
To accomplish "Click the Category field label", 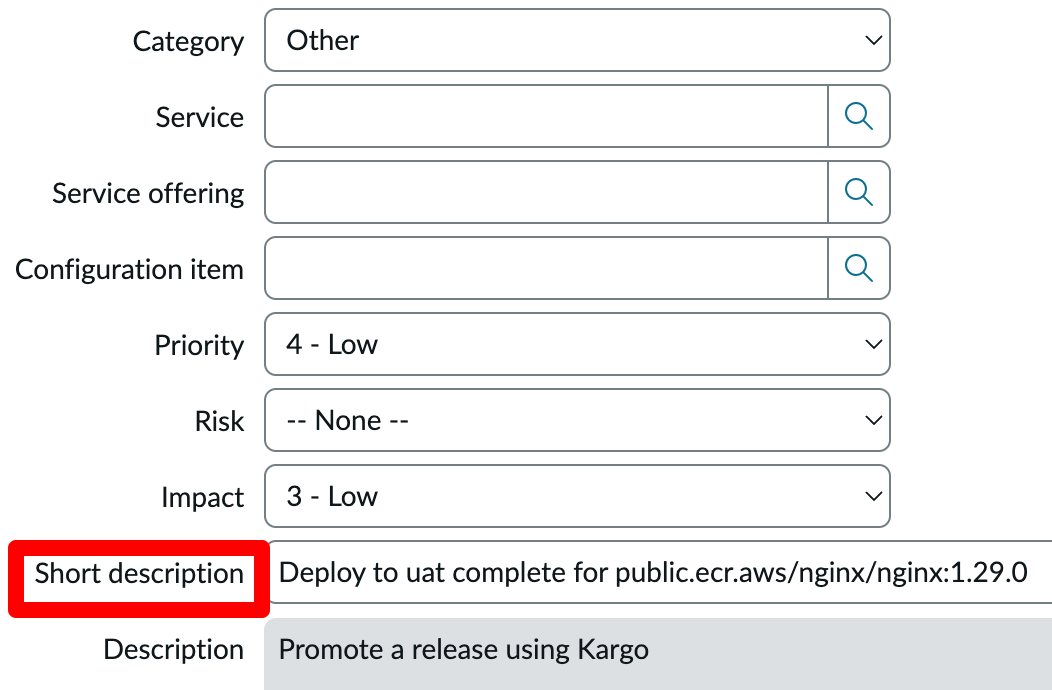I will click(x=188, y=42).
